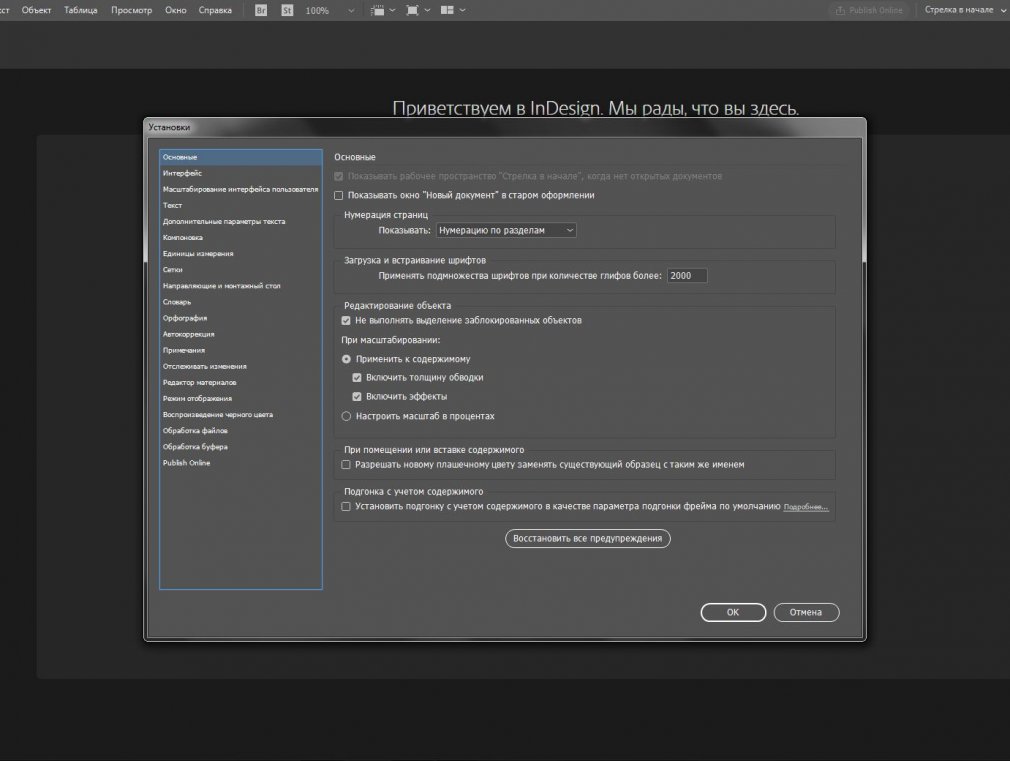Select Обработка файлов category

pos(241,431)
